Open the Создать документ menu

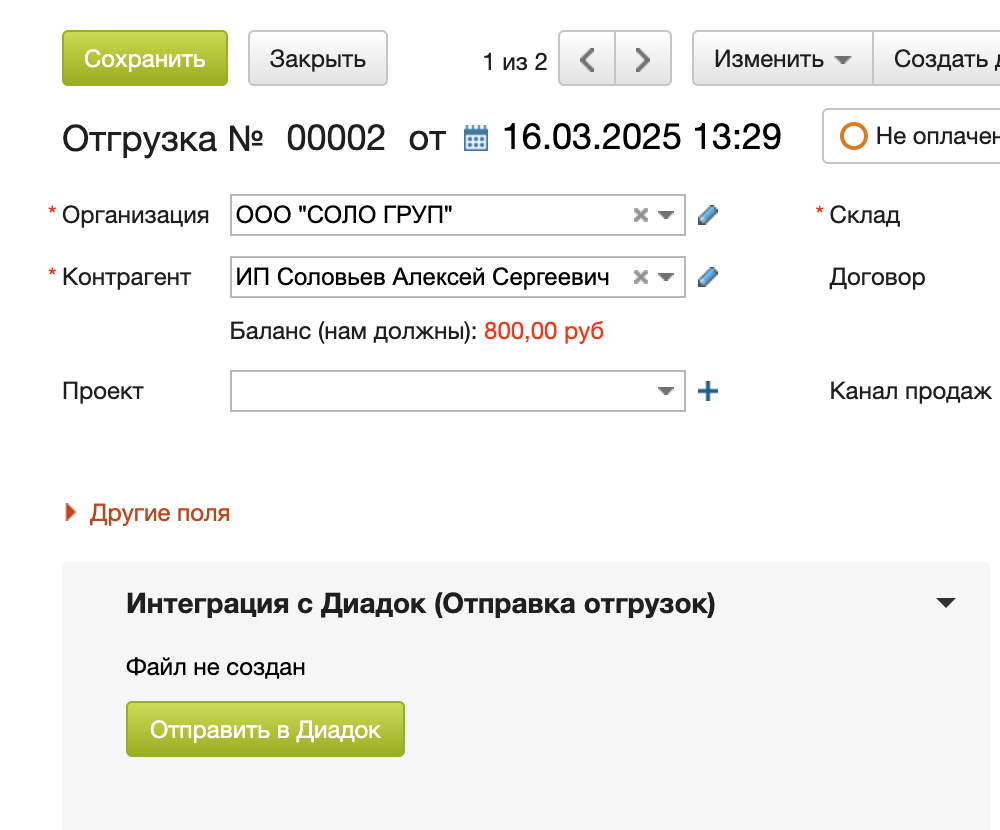(940, 59)
